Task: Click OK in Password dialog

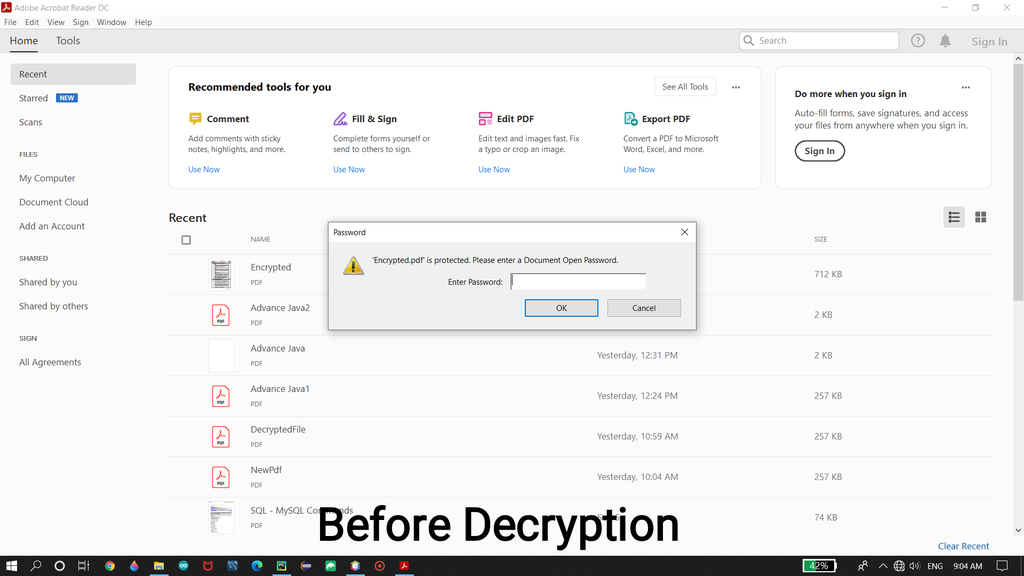Action: 561,308
